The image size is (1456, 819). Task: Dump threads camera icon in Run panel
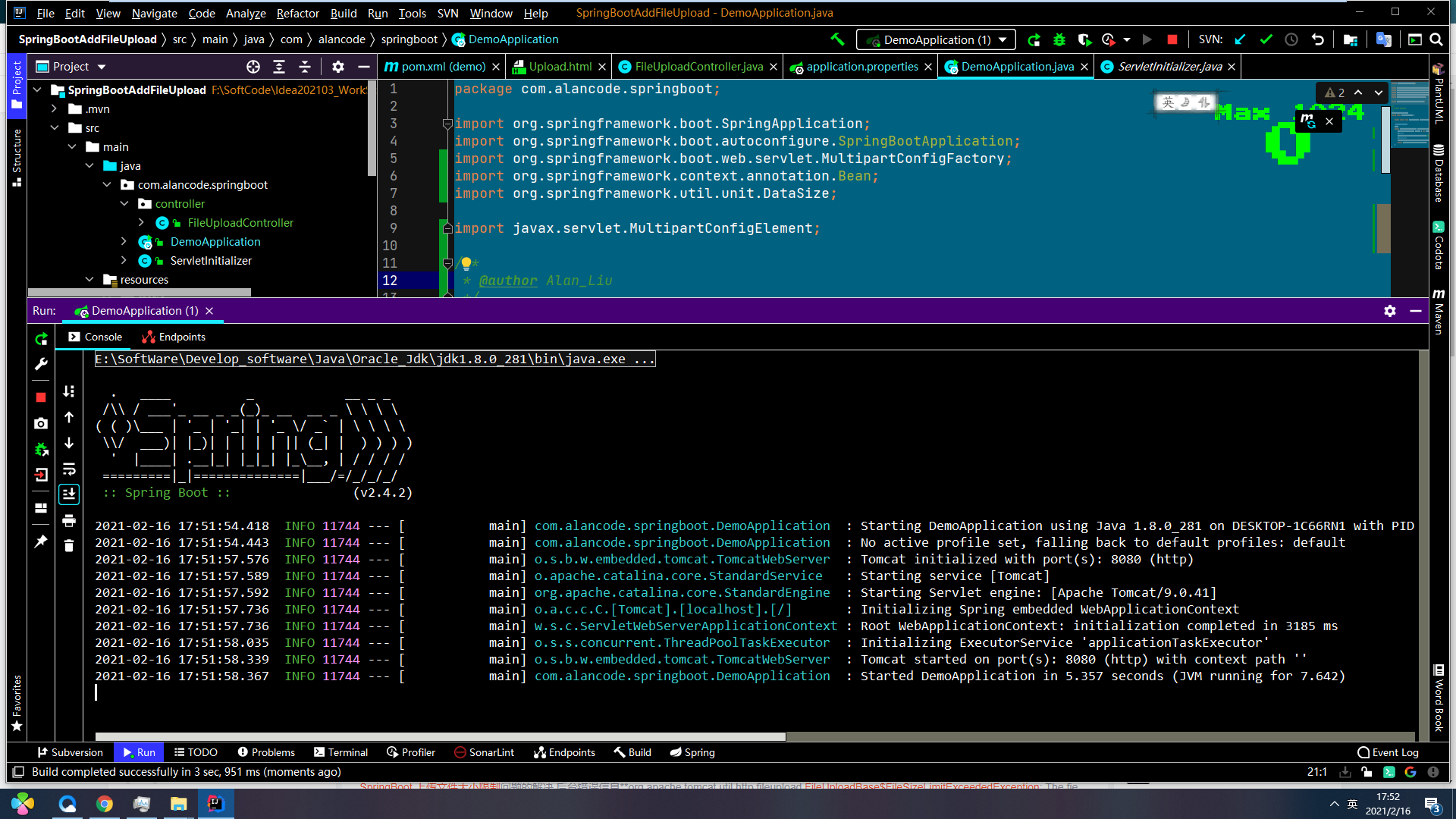[x=41, y=423]
